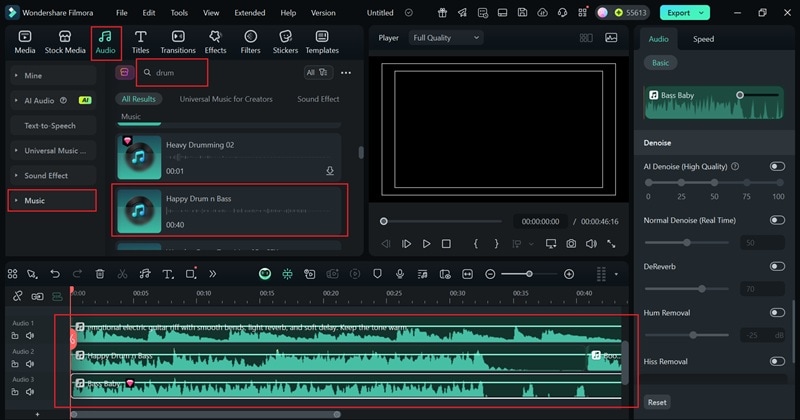Open the three-dot more options menu
The image size is (800, 420).
point(346,73)
